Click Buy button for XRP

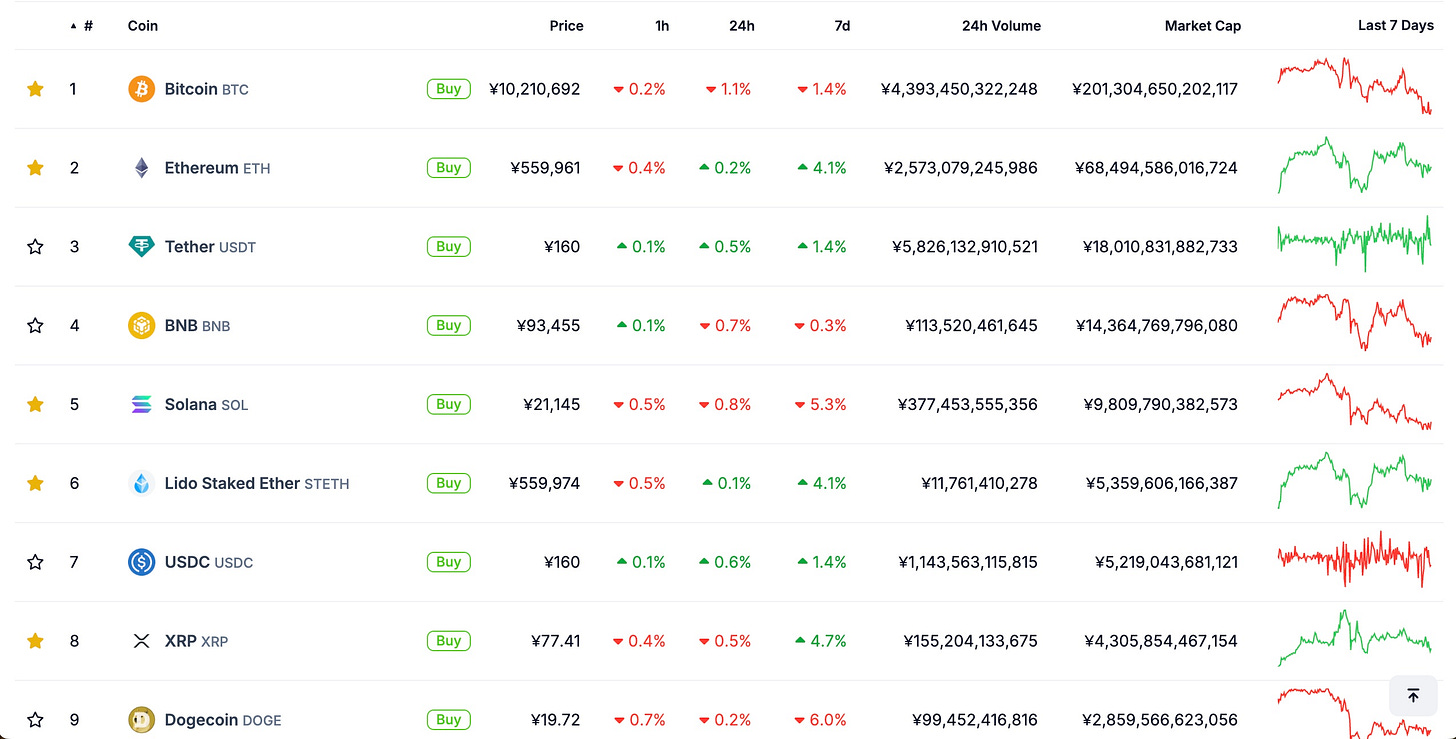click(449, 641)
